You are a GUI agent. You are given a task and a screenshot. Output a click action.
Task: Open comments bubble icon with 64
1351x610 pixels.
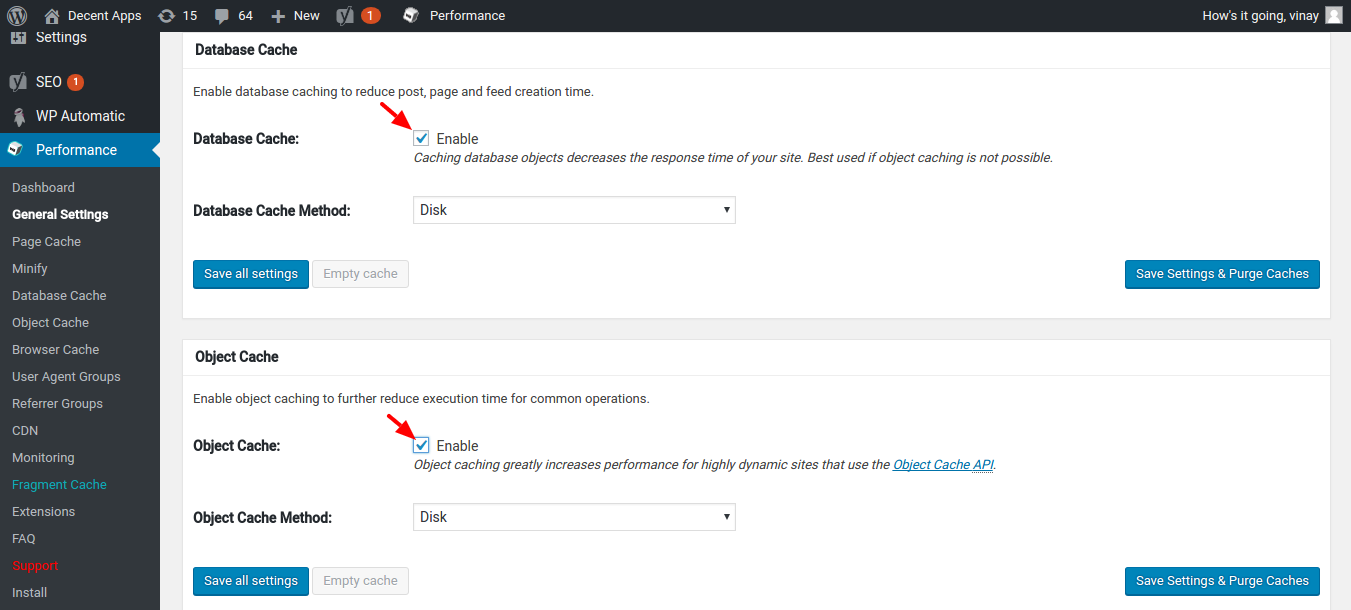pyautogui.click(x=221, y=16)
